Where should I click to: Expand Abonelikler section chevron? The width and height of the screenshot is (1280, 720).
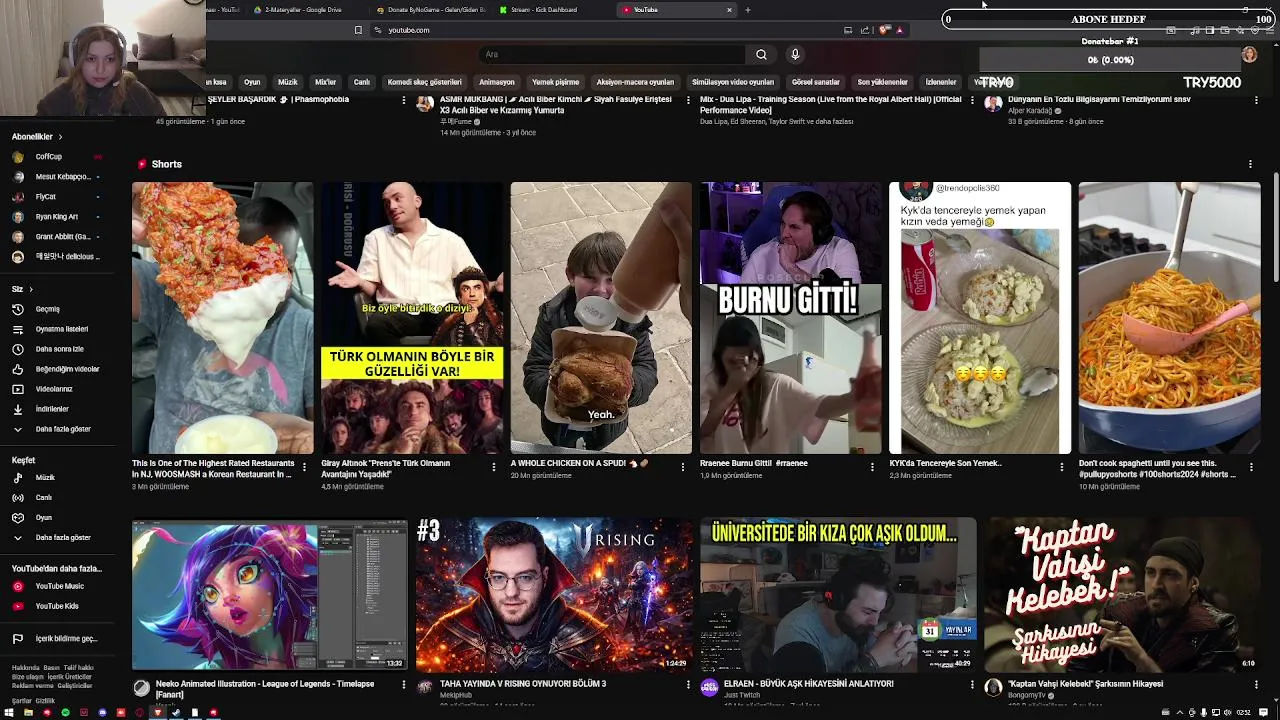tap(60, 137)
